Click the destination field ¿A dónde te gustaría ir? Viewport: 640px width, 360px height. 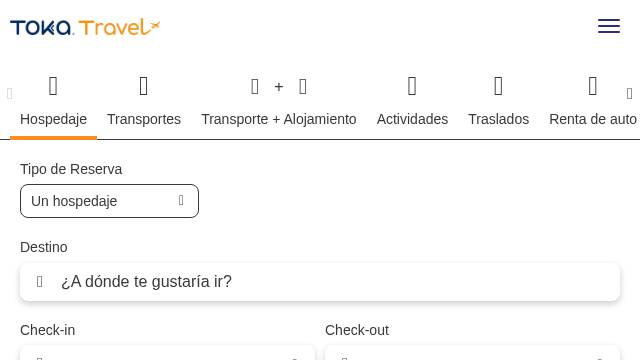point(320,282)
